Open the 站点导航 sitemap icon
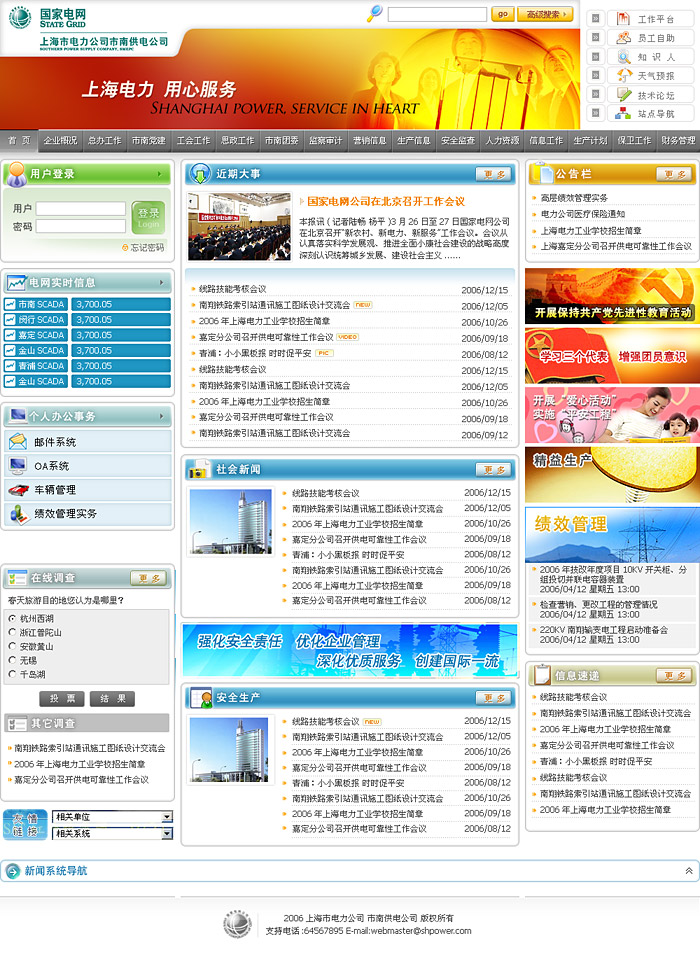 click(623, 114)
